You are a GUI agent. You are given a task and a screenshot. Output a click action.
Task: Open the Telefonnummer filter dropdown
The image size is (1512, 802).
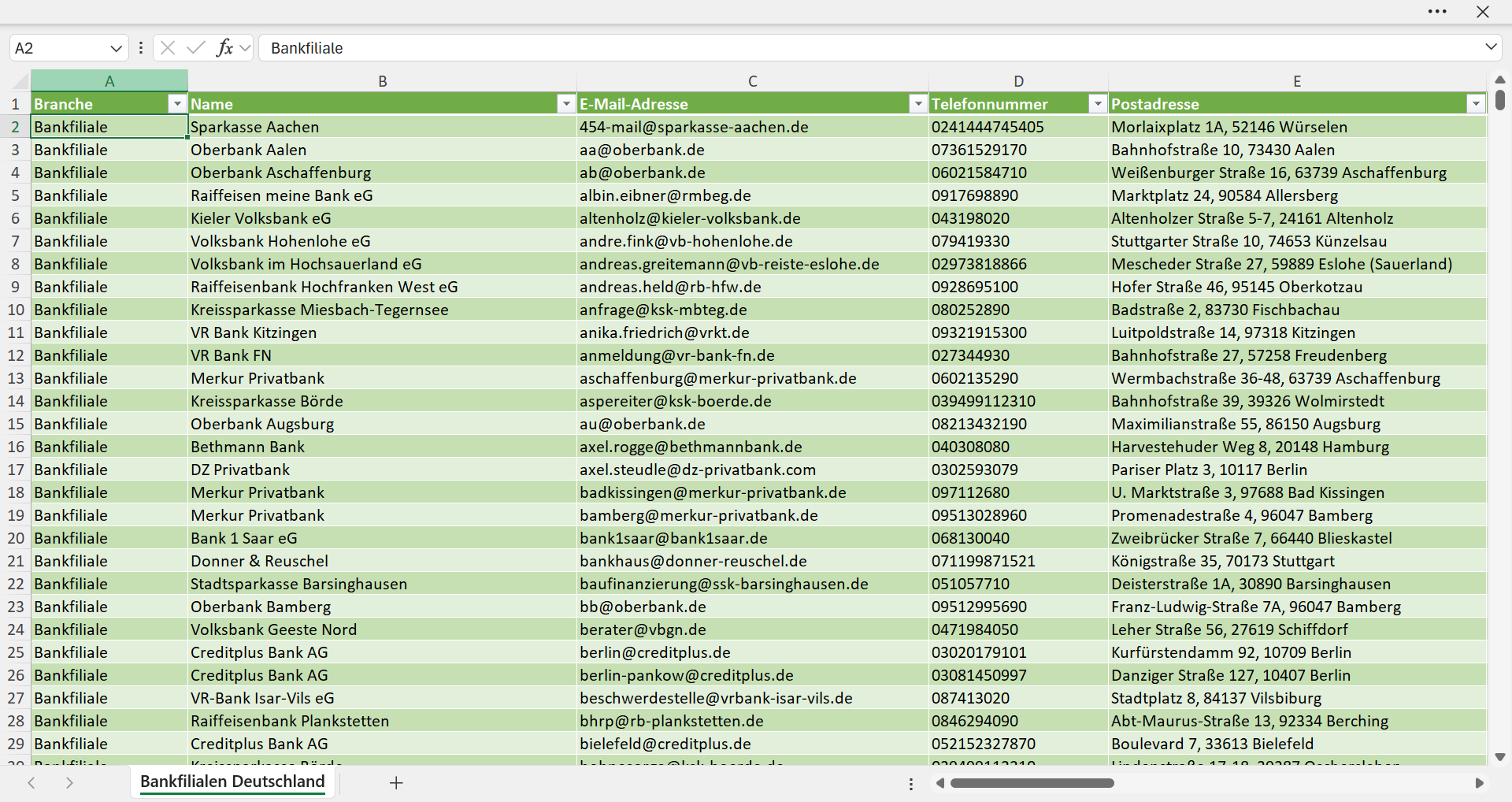tap(1098, 104)
